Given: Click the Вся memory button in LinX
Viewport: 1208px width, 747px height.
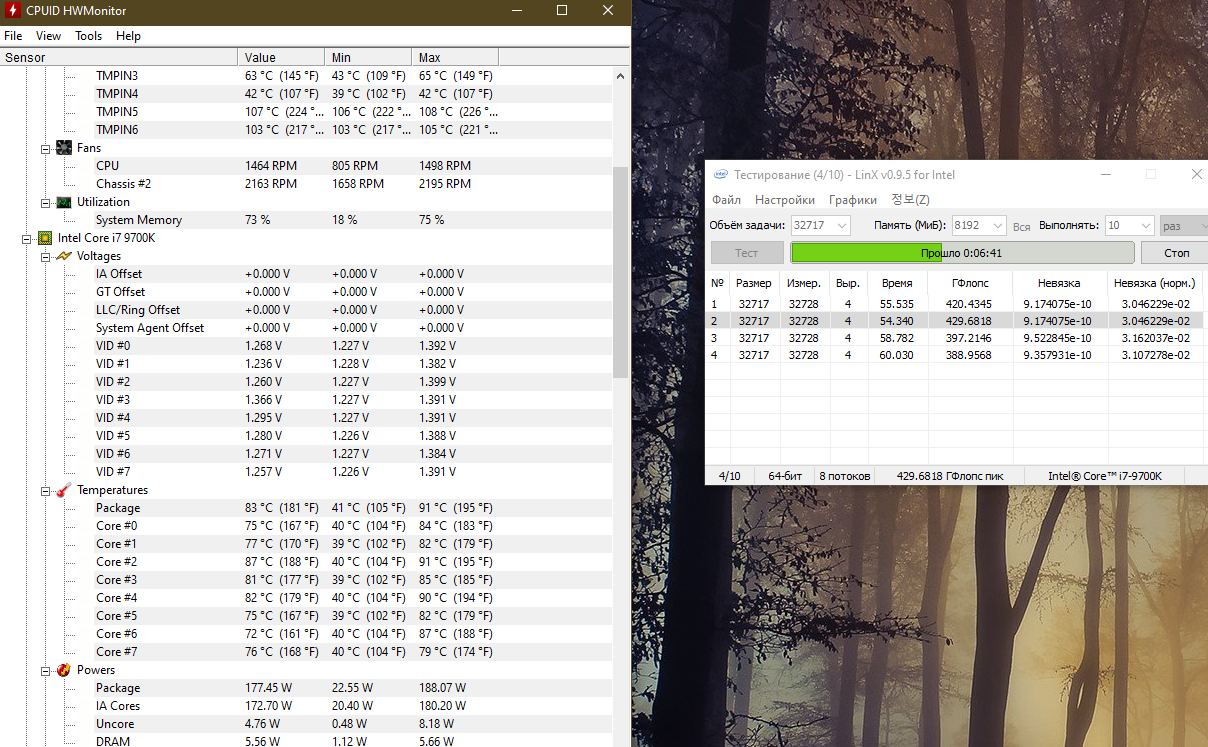Looking at the screenshot, I should pos(1021,226).
